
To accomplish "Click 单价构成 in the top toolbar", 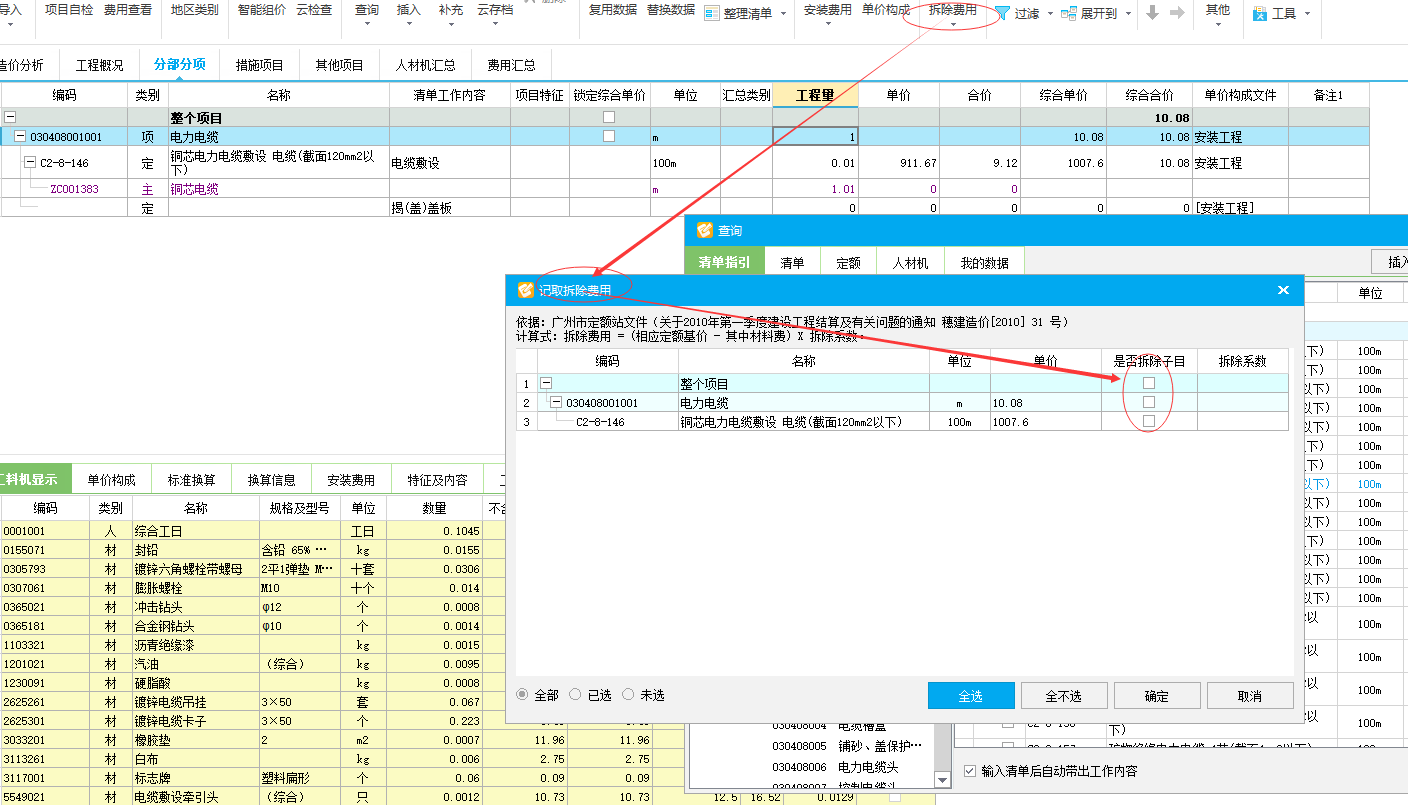I will pyautogui.click(x=886, y=10).
